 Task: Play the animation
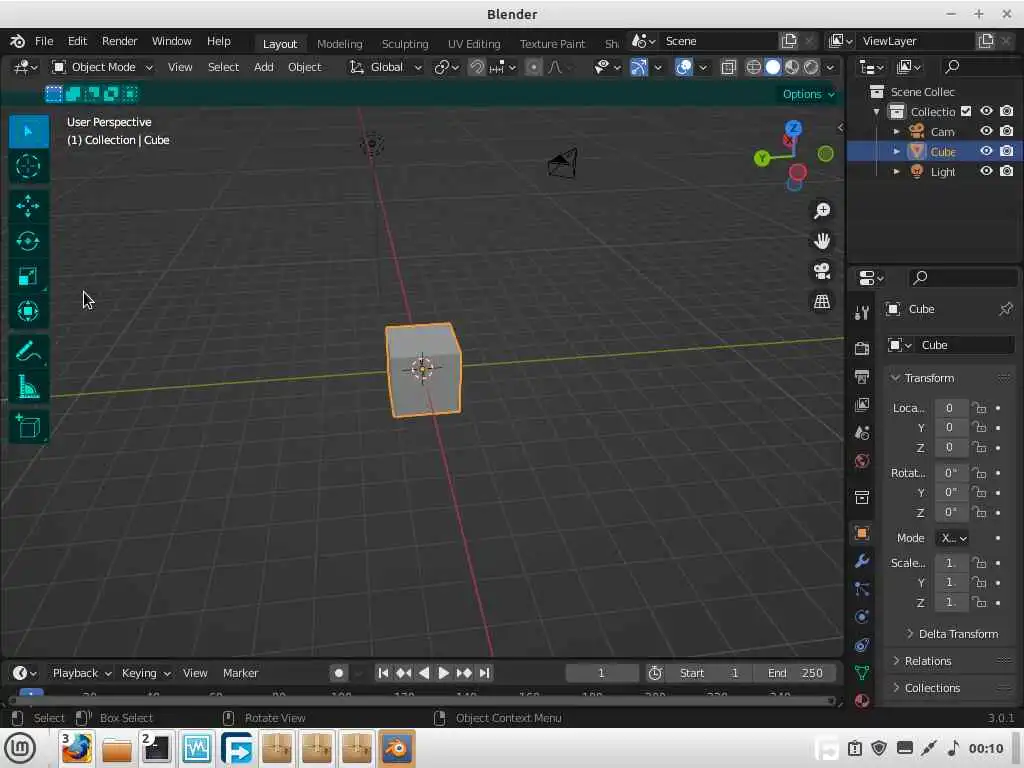tap(443, 673)
